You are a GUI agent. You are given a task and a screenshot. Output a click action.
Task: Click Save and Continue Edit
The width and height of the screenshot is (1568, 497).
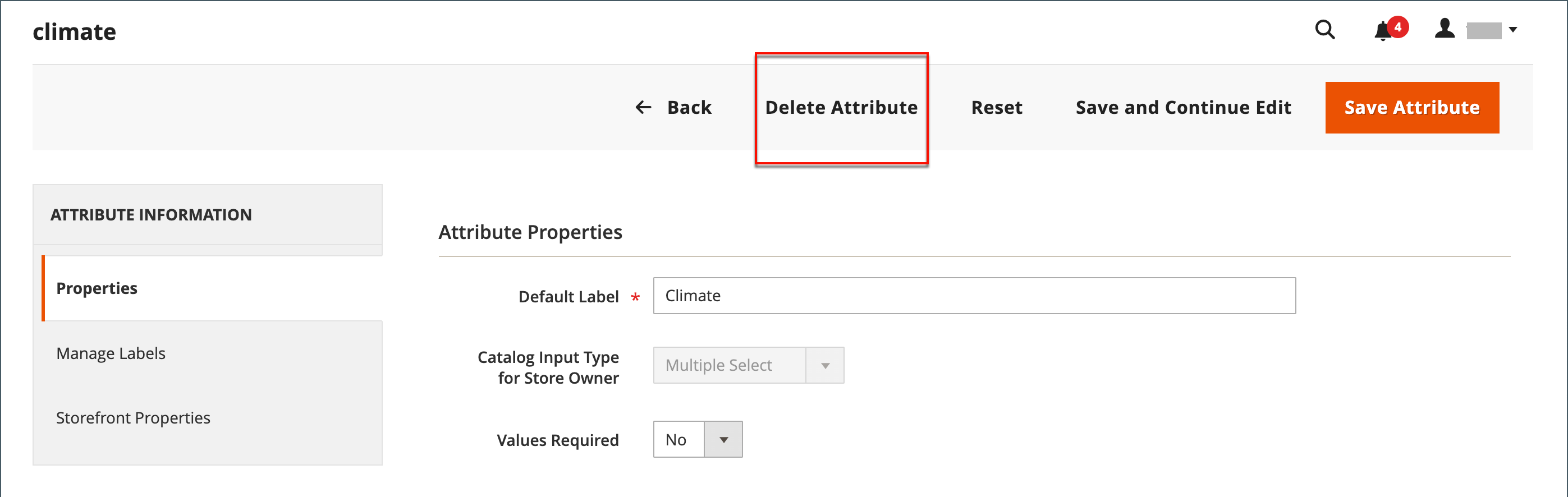point(1182,108)
